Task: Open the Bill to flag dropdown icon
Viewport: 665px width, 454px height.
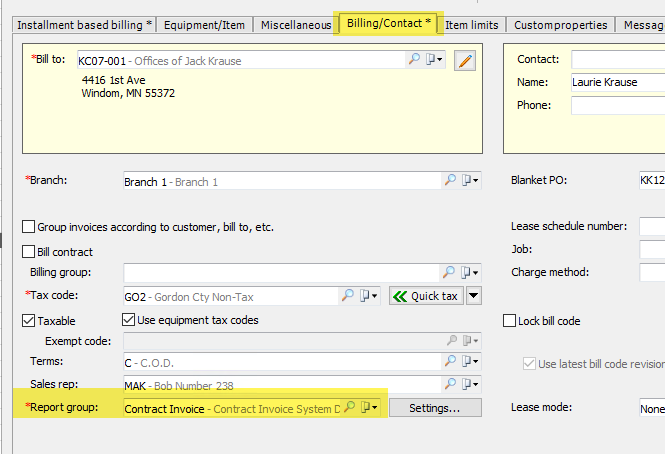Action: click(434, 59)
